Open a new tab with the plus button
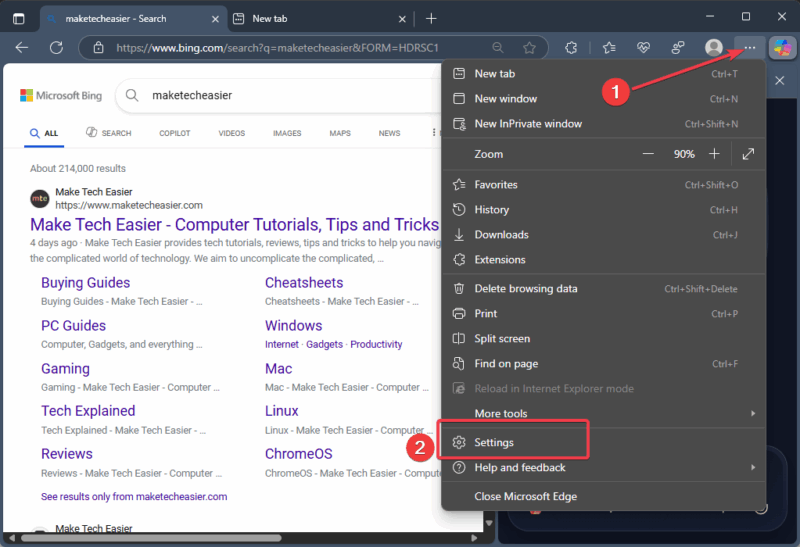The width and height of the screenshot is (800, 547). [x=431, y=18]
